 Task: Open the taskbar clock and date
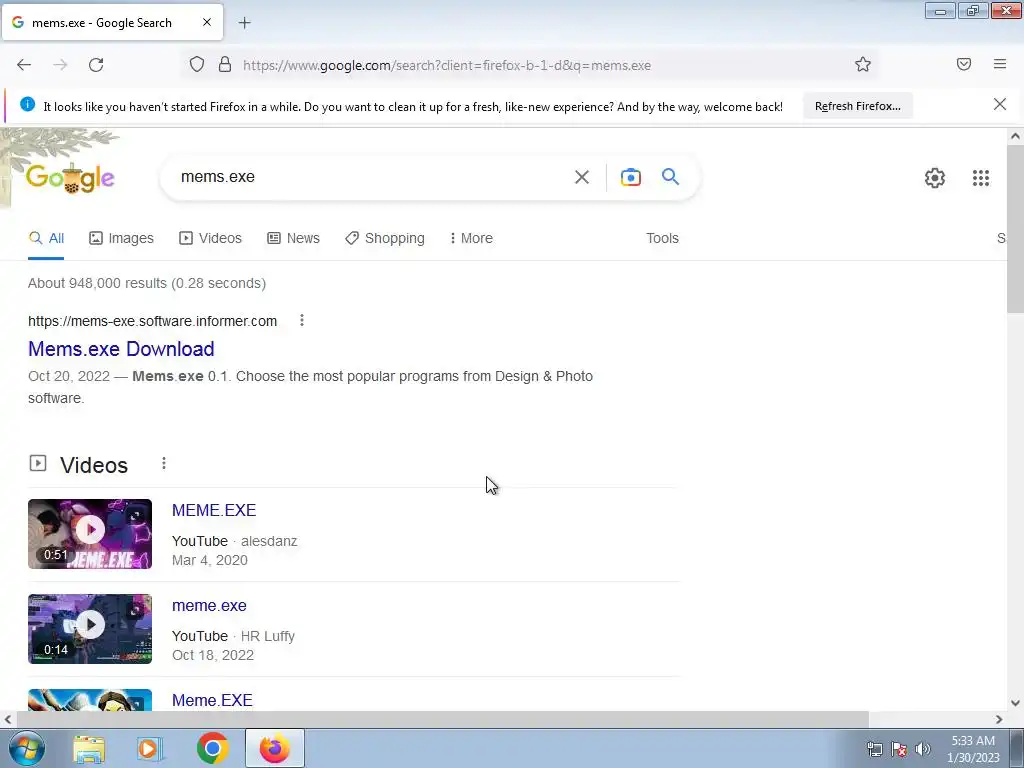click(973, 749)
